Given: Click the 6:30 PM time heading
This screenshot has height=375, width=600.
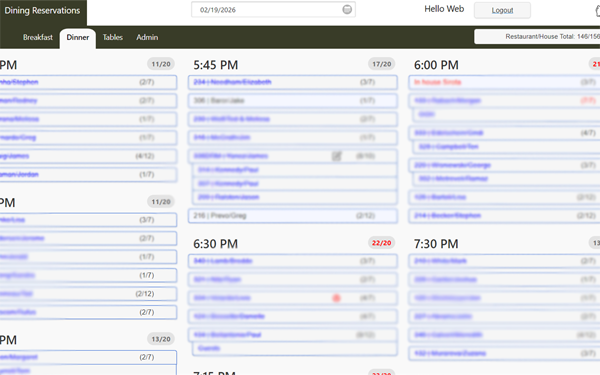Looking at the screenshot, I should [x=215, y=244].
